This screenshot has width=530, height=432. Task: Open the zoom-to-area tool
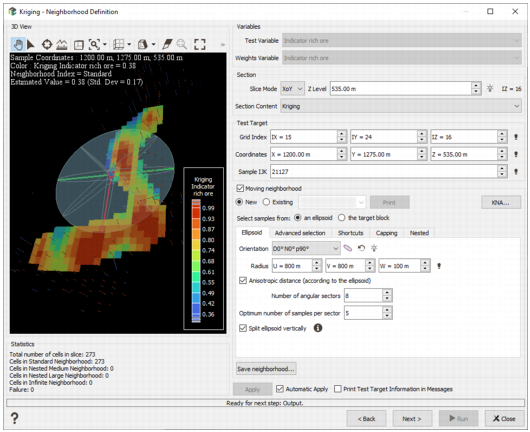point(94,44)
